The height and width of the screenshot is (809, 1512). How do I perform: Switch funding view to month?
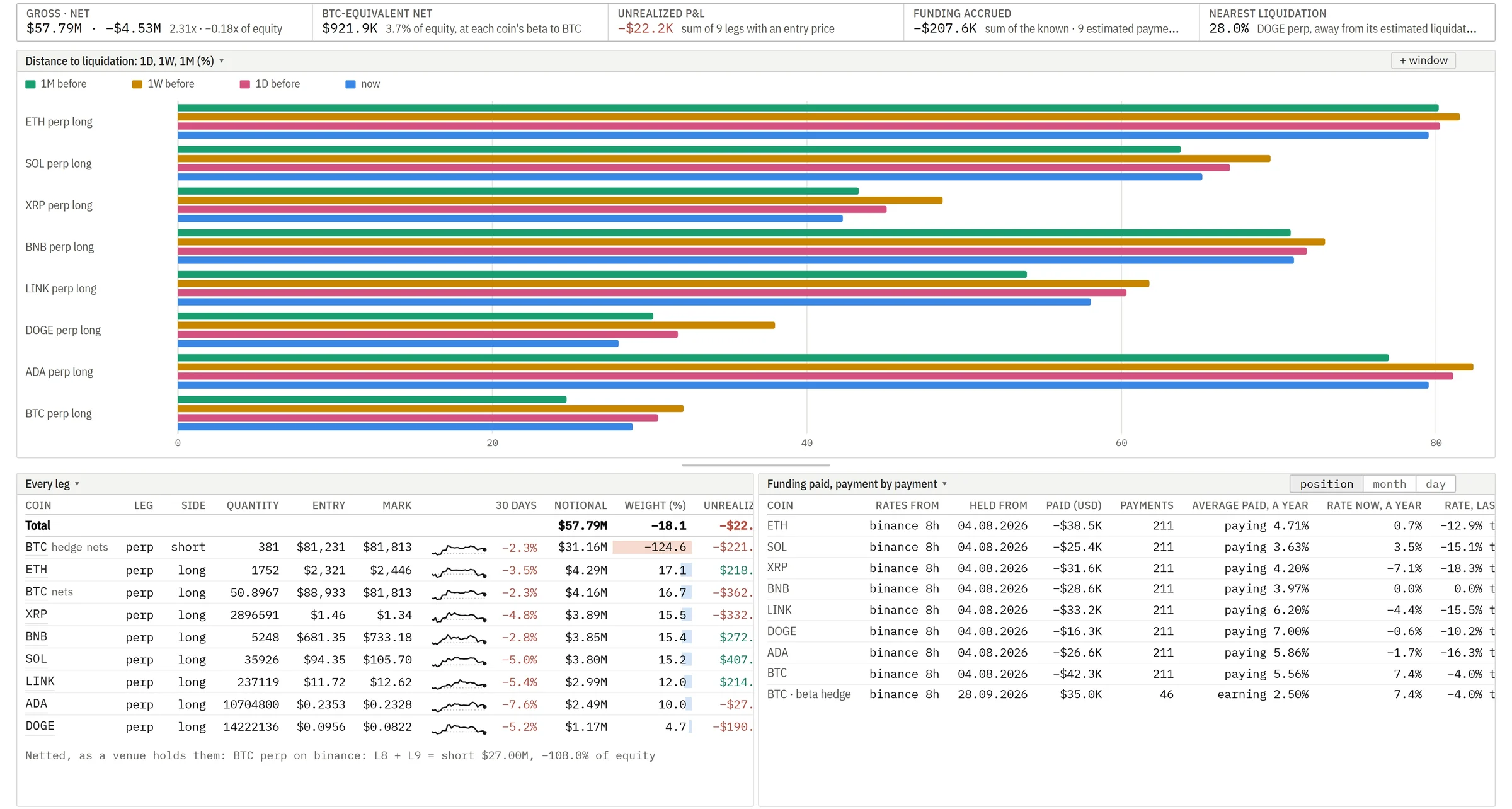coord(1389,484)
